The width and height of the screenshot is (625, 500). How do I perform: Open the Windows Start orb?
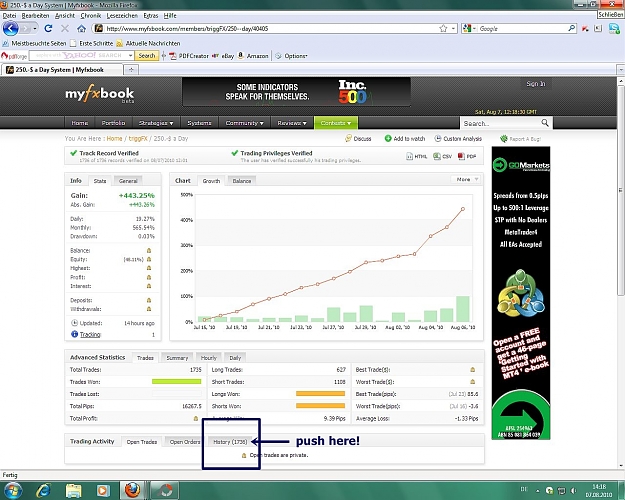coord(13,490)
